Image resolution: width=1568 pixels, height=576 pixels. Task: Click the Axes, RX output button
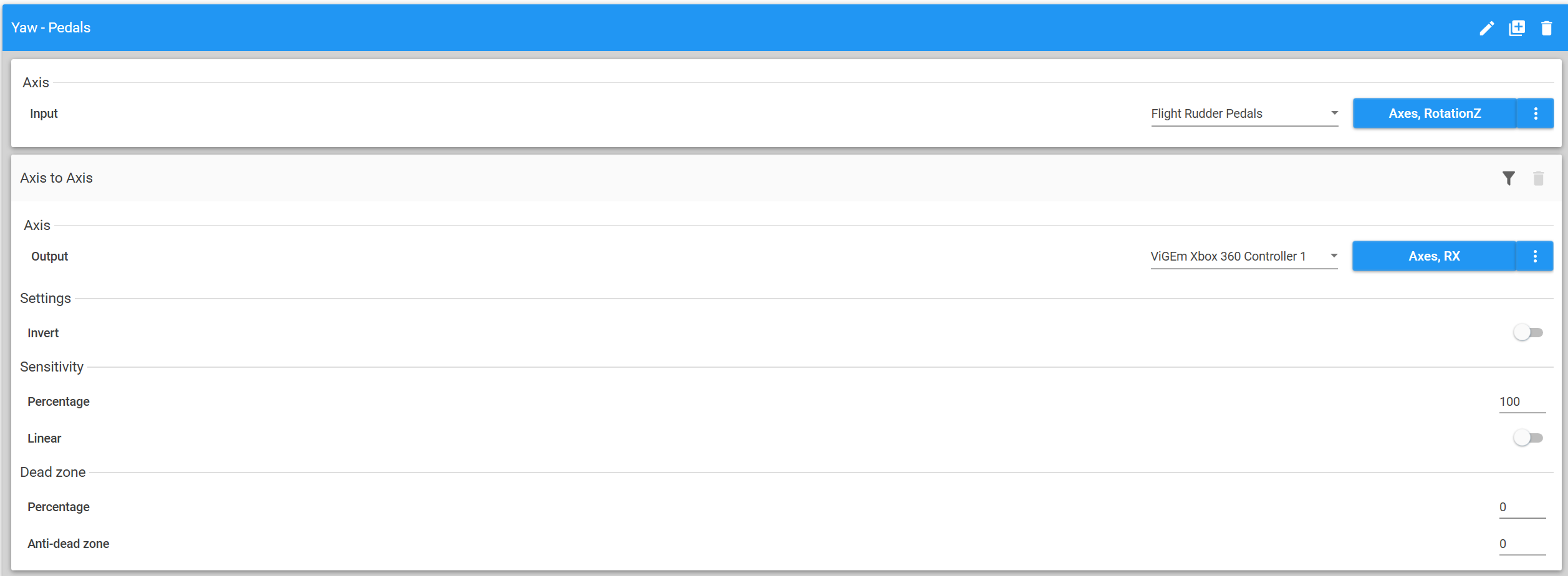pos(1434,256)
